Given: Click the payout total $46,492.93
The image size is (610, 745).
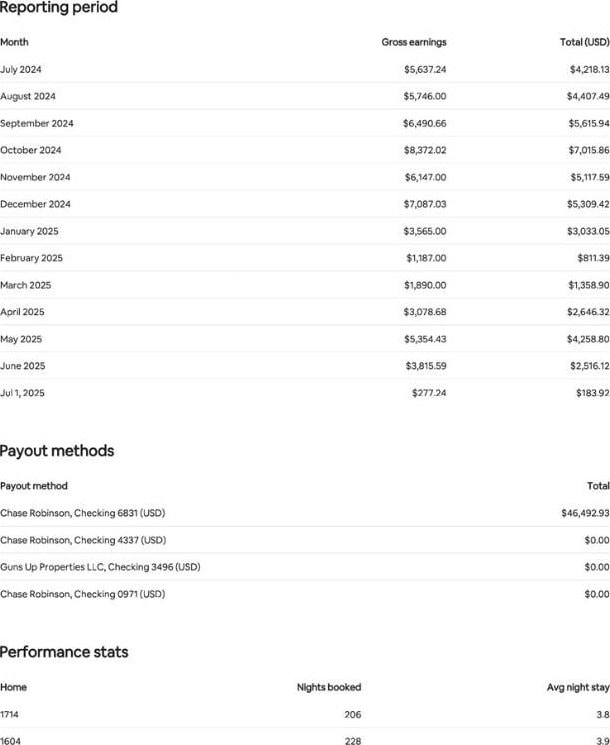Looking at the screenshot, I should tap(585, 513).
